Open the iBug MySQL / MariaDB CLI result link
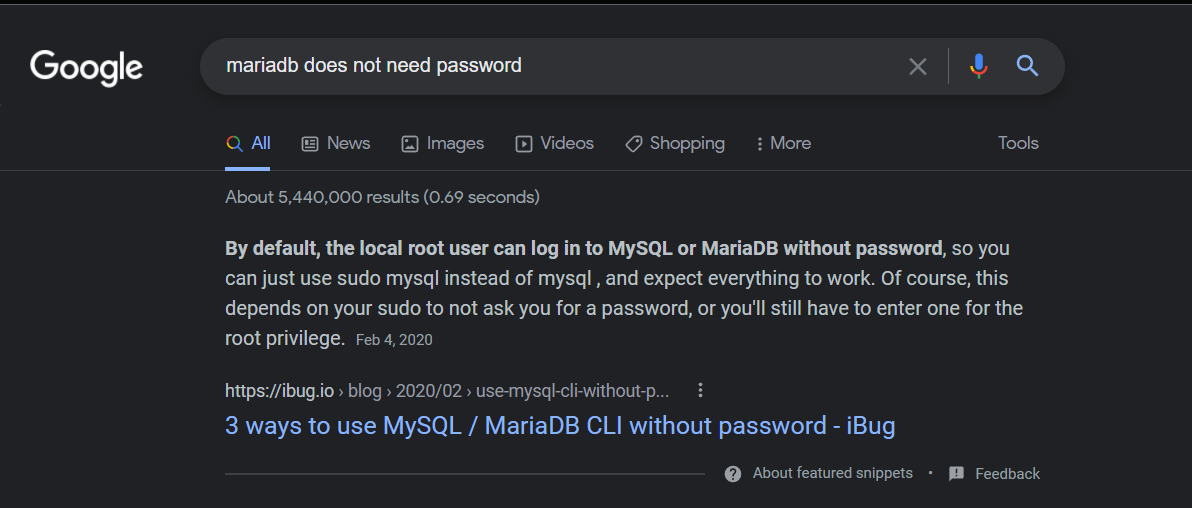Image resolution: width=1192 pixels, height=508 pixels. click(x=560, y=426)
